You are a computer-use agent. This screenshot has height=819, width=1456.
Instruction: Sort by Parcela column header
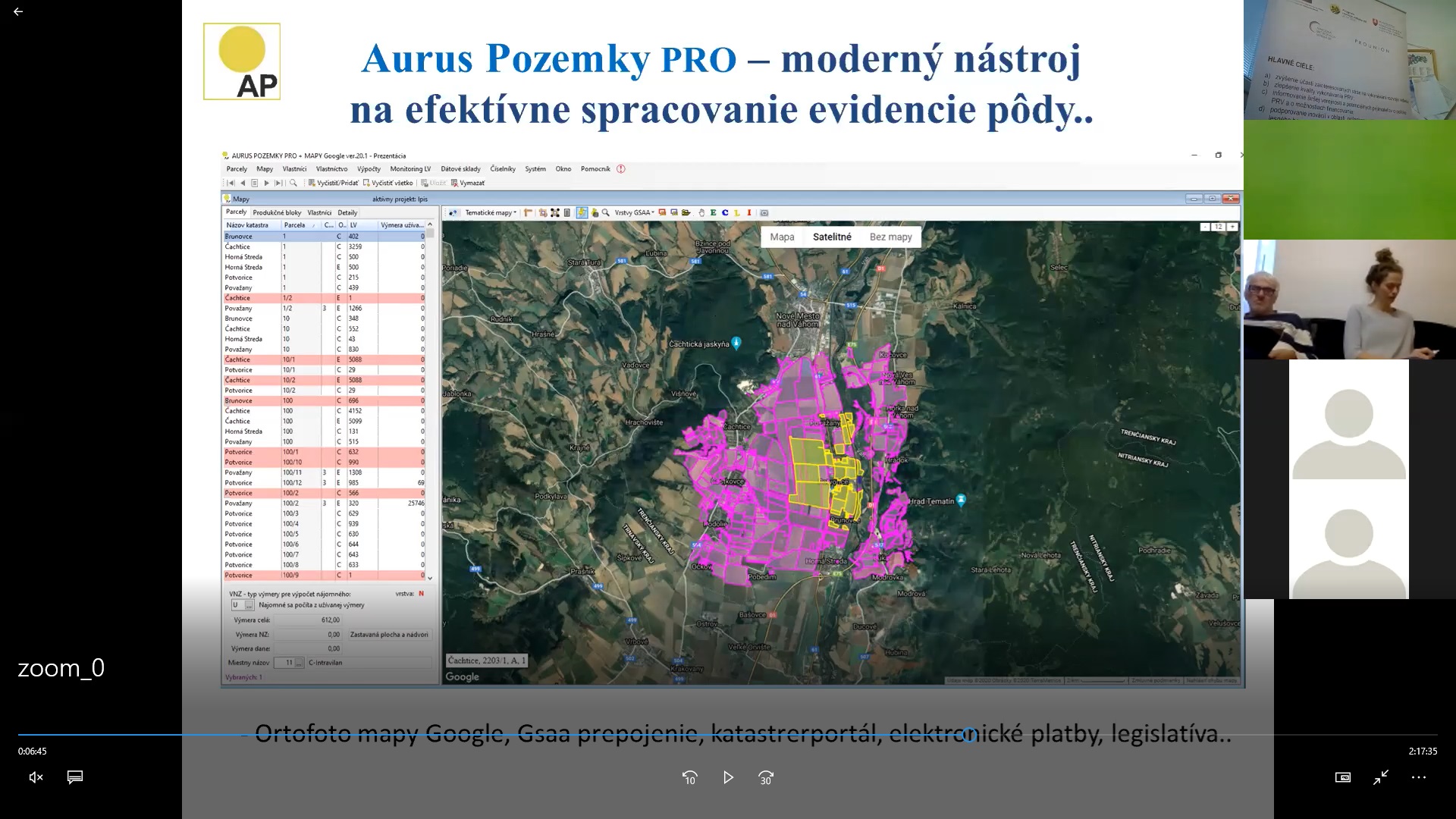(x=301, y=225)
